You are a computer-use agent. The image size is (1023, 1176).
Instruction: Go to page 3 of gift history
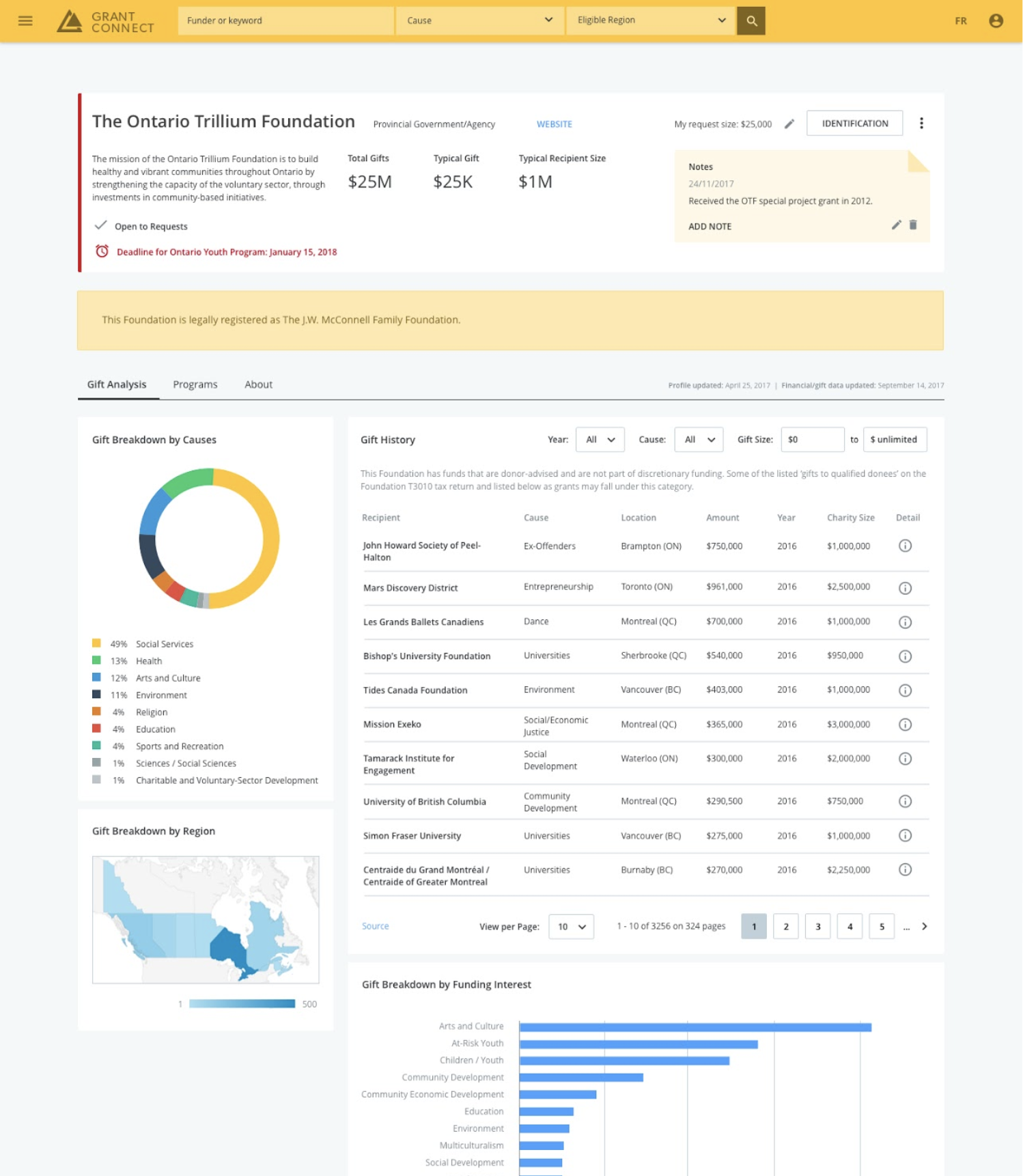point(818,927)
